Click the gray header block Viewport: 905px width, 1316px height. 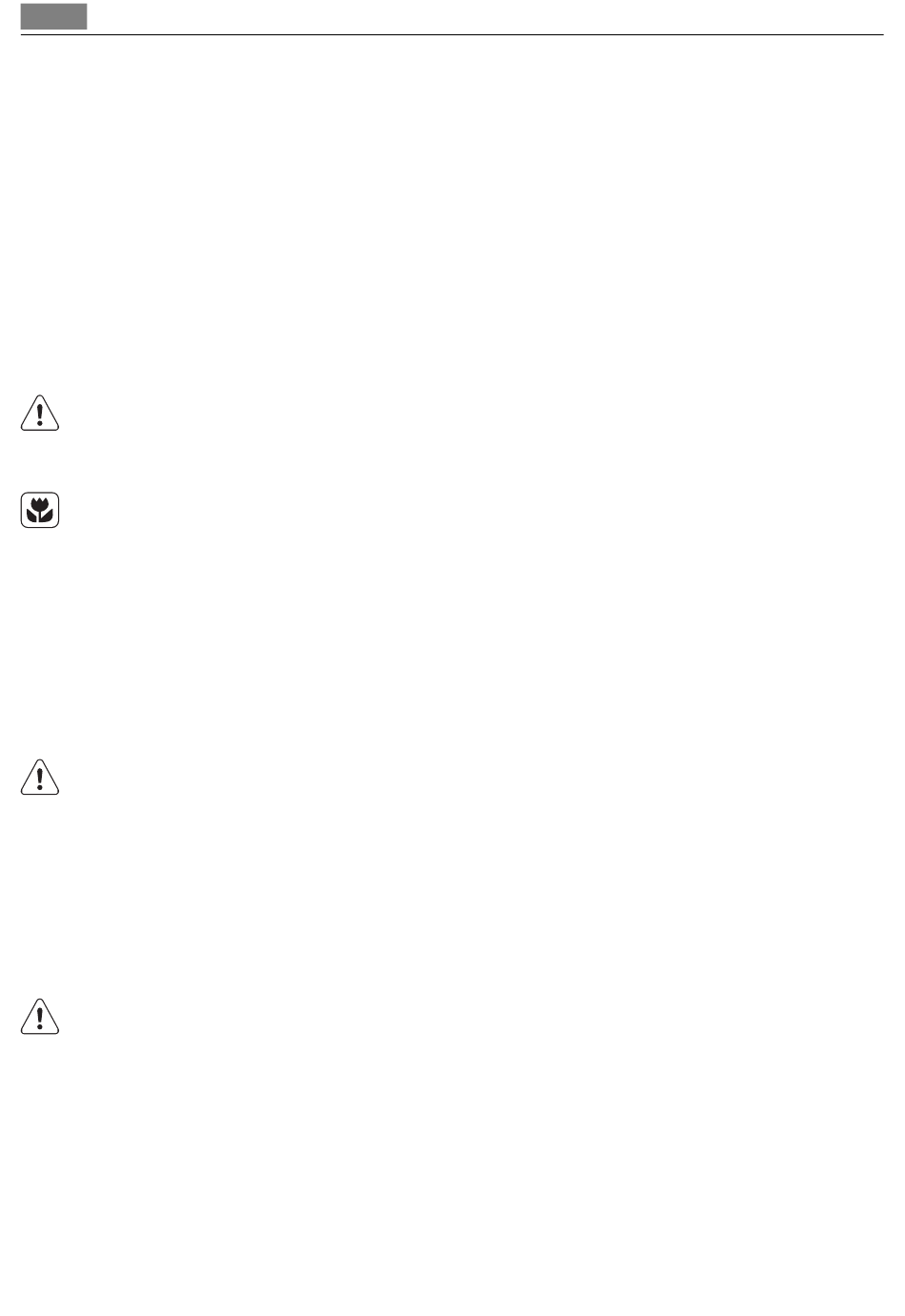coord(53,16)
